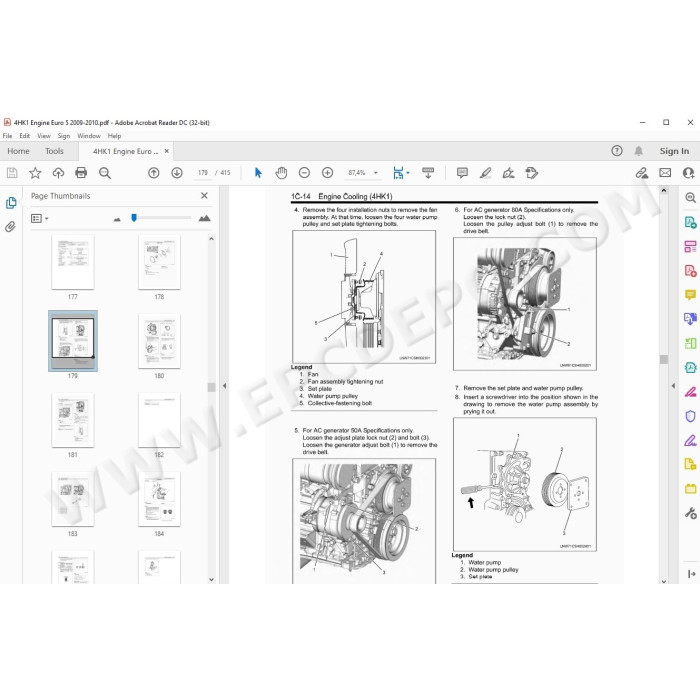The image size is (700, 700).
Task: Open the Window menu
Action: (89, 136)
